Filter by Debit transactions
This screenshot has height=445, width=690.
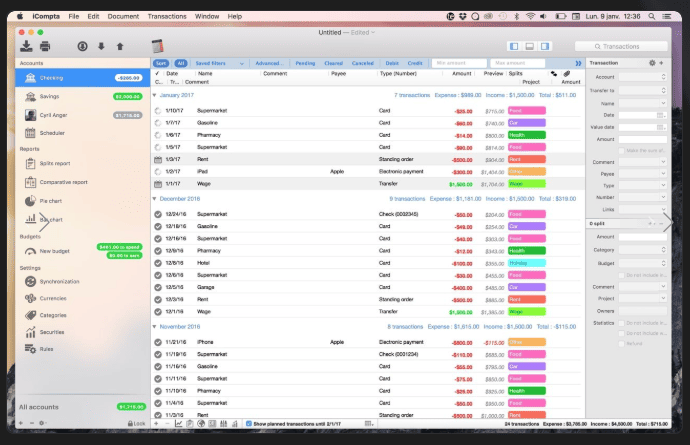(392, 63)
